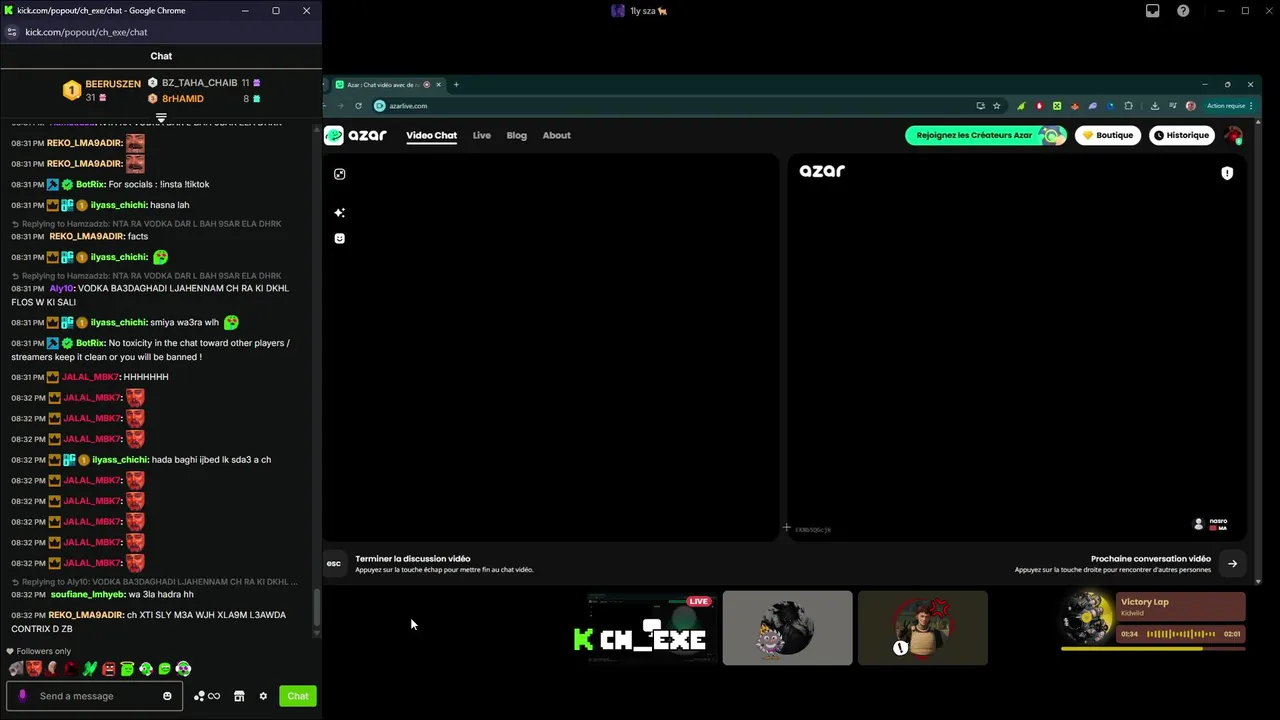Viewport: 1280px width, 720px height.
Task: Click BotRix name on the socials message
Action: coord(90,184)
